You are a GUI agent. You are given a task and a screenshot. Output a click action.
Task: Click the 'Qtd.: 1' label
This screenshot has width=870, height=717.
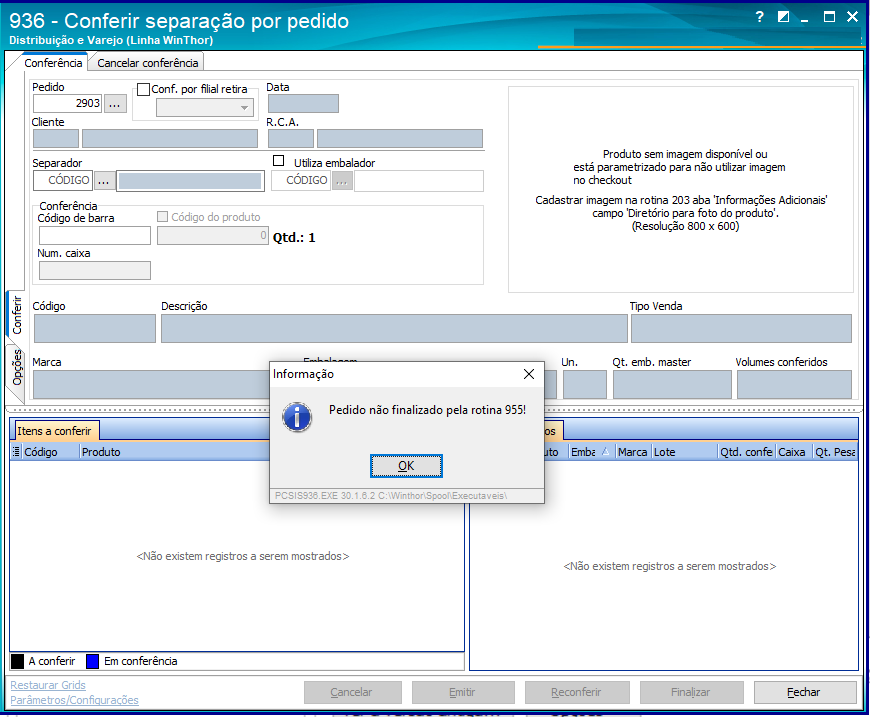click(x=294, y=238)
